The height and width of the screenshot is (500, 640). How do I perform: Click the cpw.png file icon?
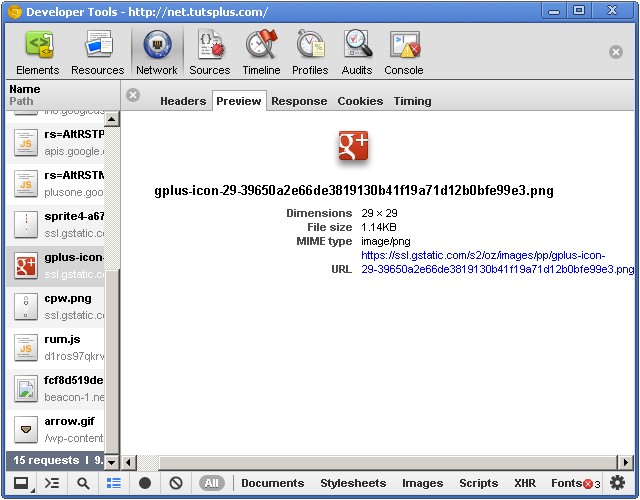tap(26, 307)
